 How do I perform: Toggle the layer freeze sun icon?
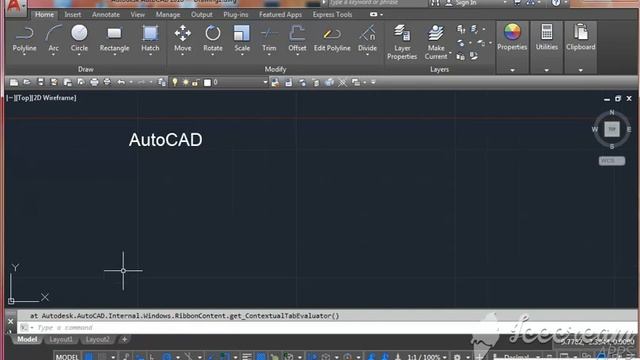pos(186,82)
